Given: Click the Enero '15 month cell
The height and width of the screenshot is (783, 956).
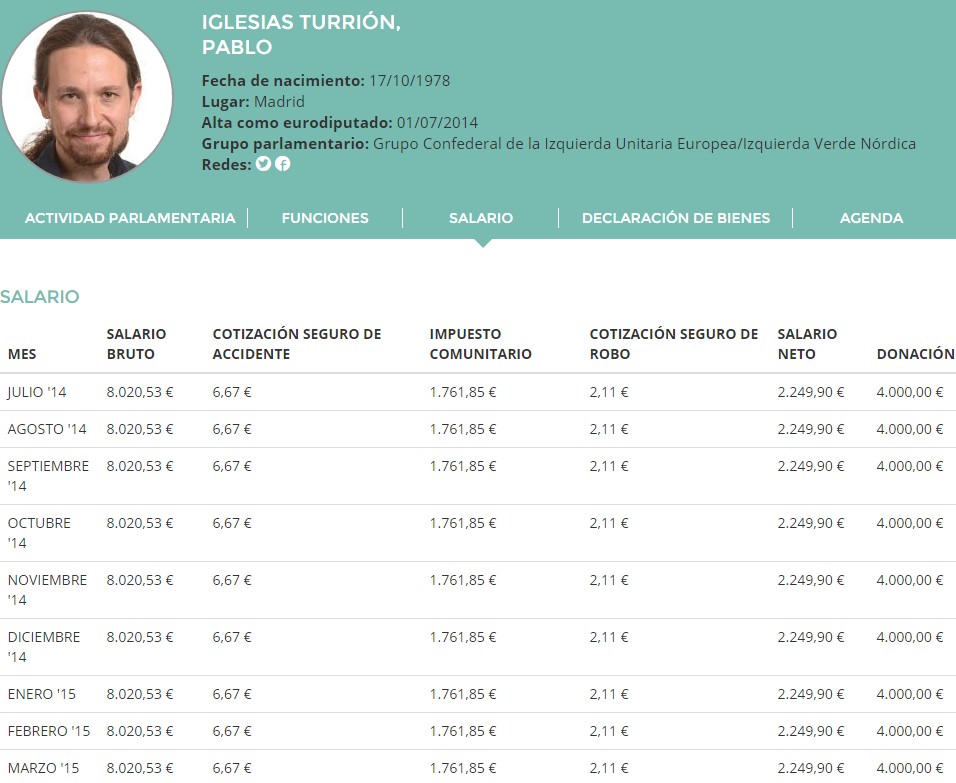Looking at the screenshot, I should 41,694.
